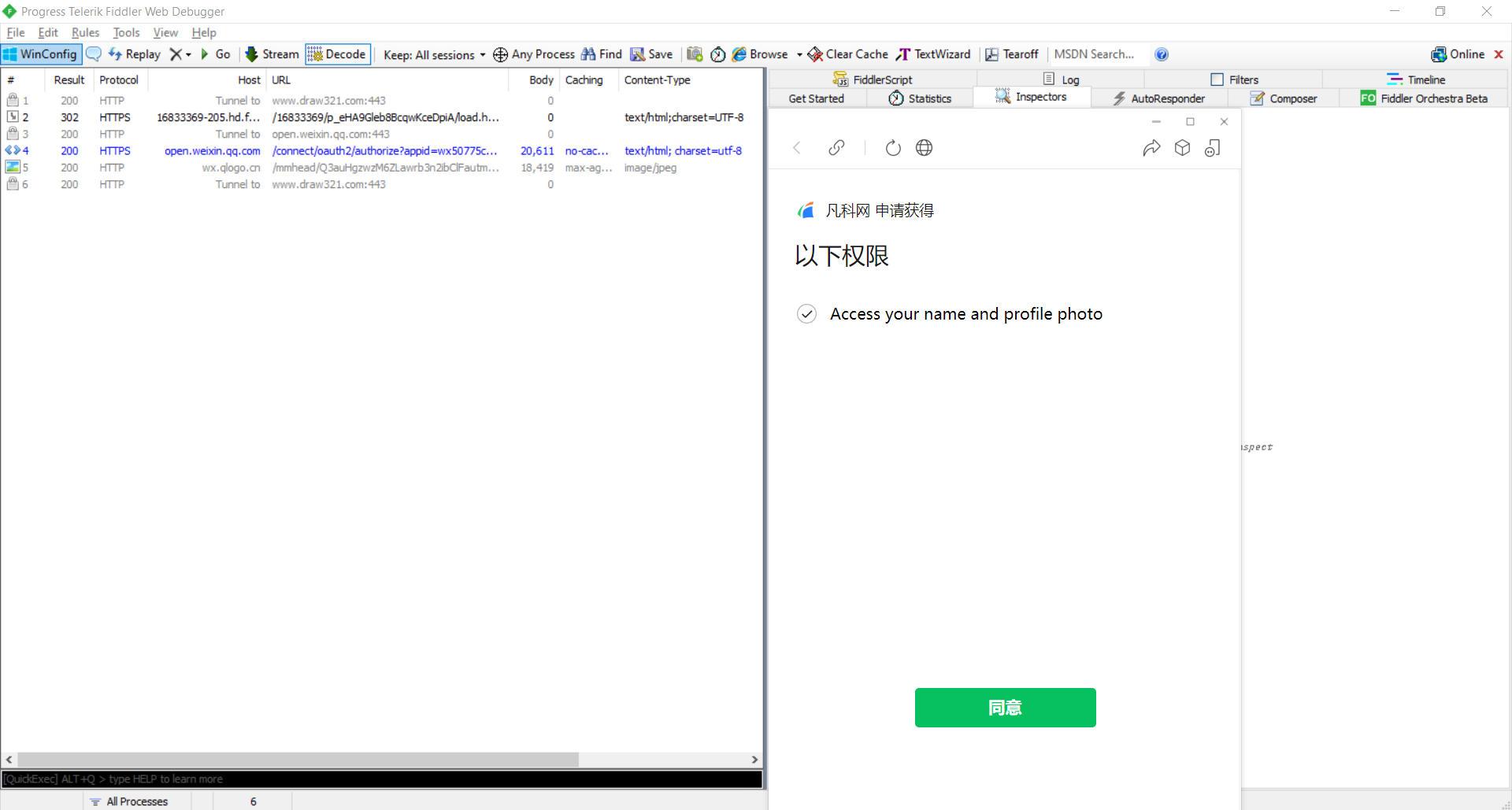The height and width of the screenshot is (810, 1512).
Task: Click the All Processes filter in status bar
Action: (x=129, y=801)
